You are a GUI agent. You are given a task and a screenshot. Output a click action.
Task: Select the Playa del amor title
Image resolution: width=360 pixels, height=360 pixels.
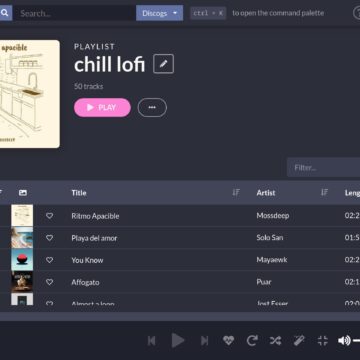tap(94, 238)
